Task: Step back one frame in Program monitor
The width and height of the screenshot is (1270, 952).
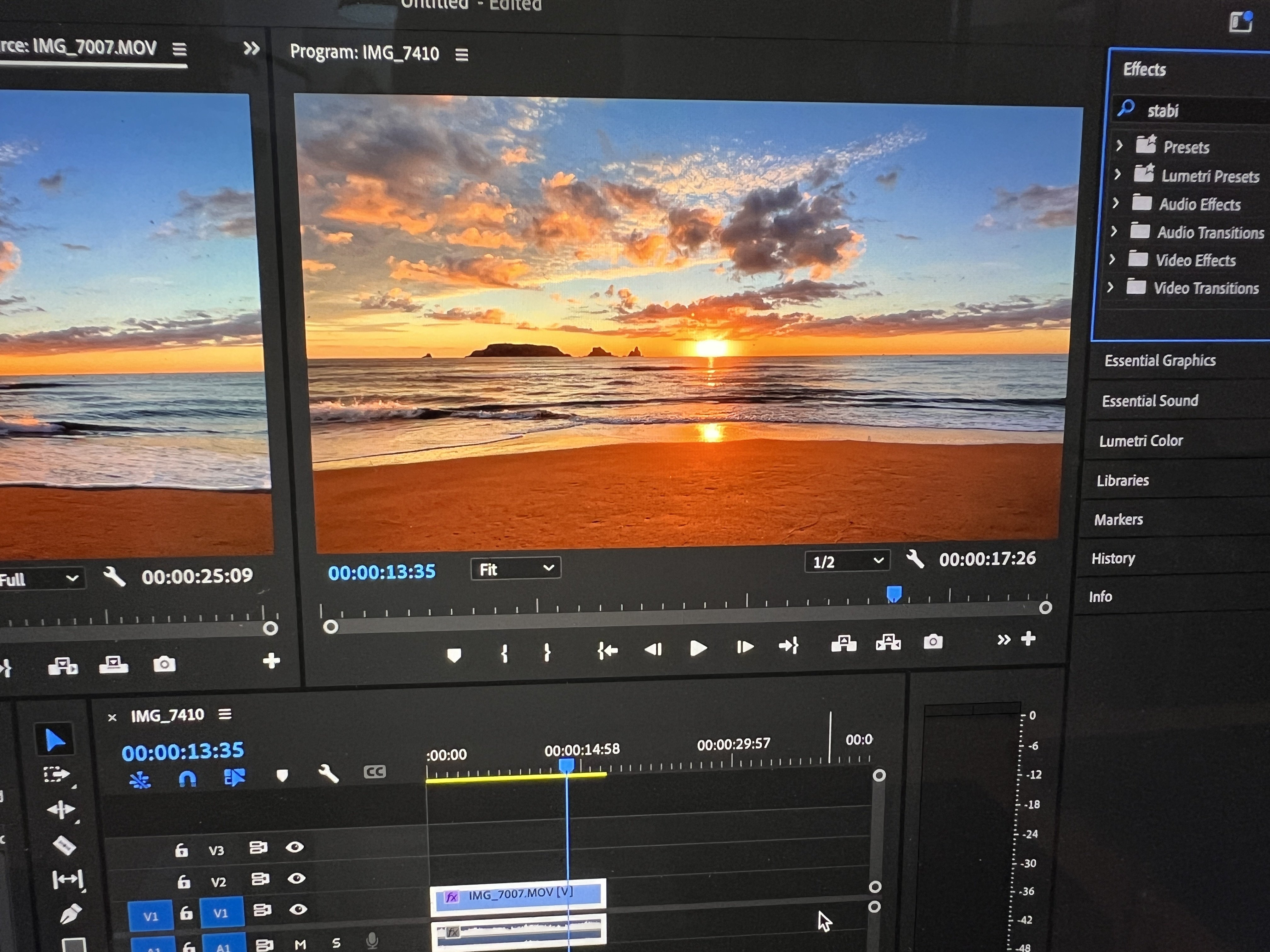Action: click(653, 649)
